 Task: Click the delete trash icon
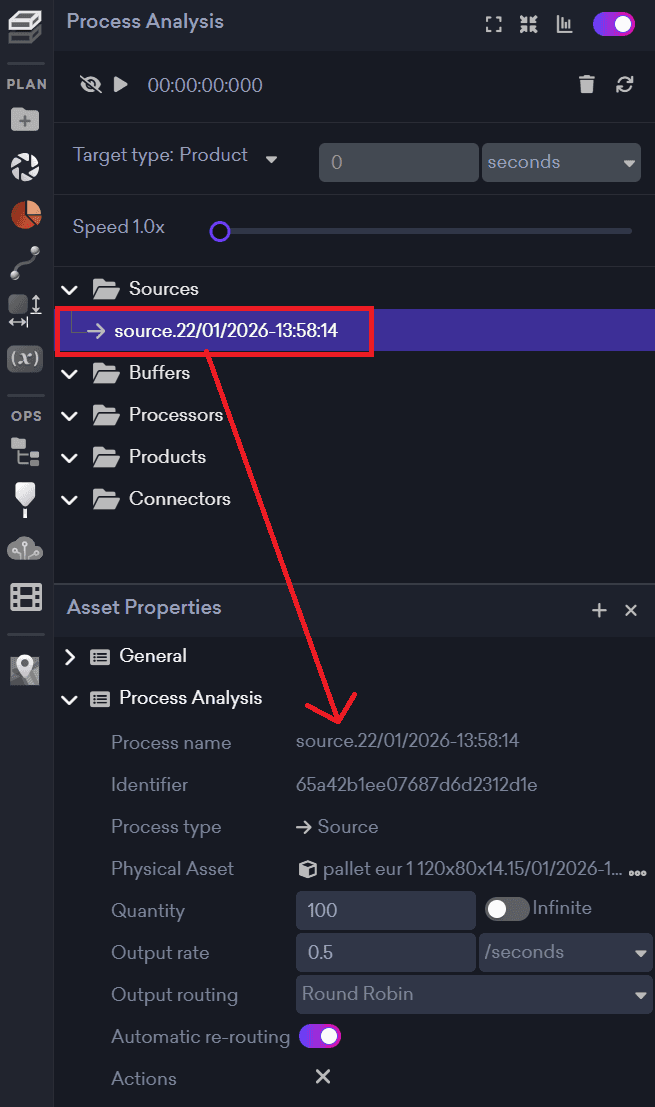click(587, 85)
